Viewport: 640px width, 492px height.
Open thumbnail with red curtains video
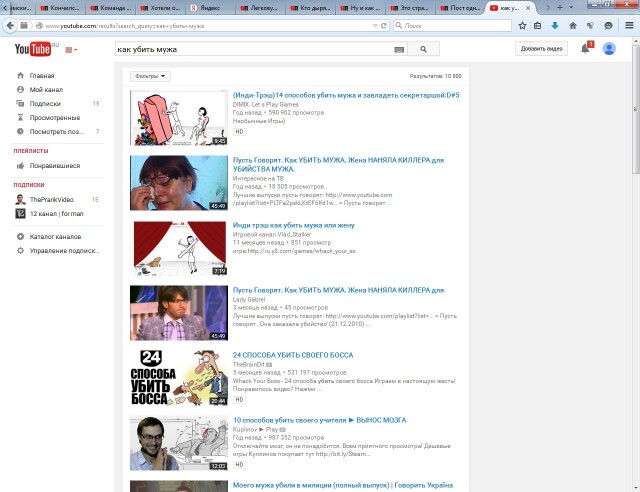point(179,248)
